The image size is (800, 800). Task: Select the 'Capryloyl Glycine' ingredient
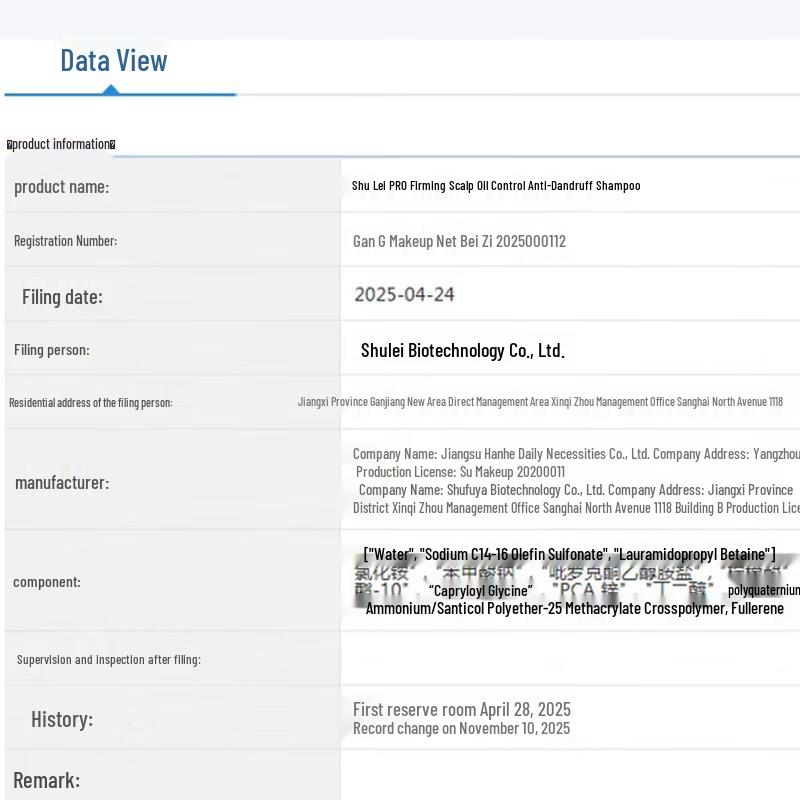click(481, 591)
